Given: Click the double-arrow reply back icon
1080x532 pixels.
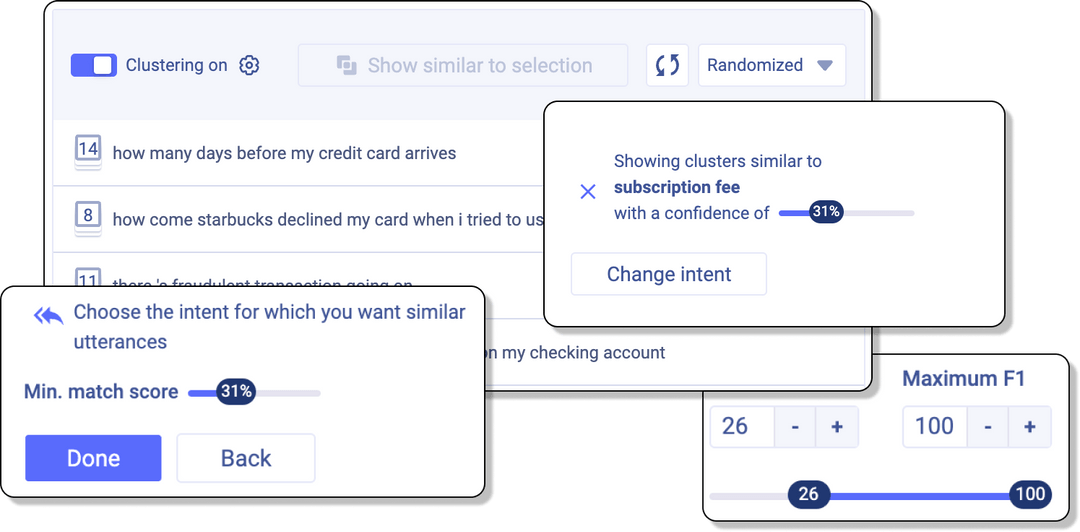Looking at the screenshot, I should point(48,316).
